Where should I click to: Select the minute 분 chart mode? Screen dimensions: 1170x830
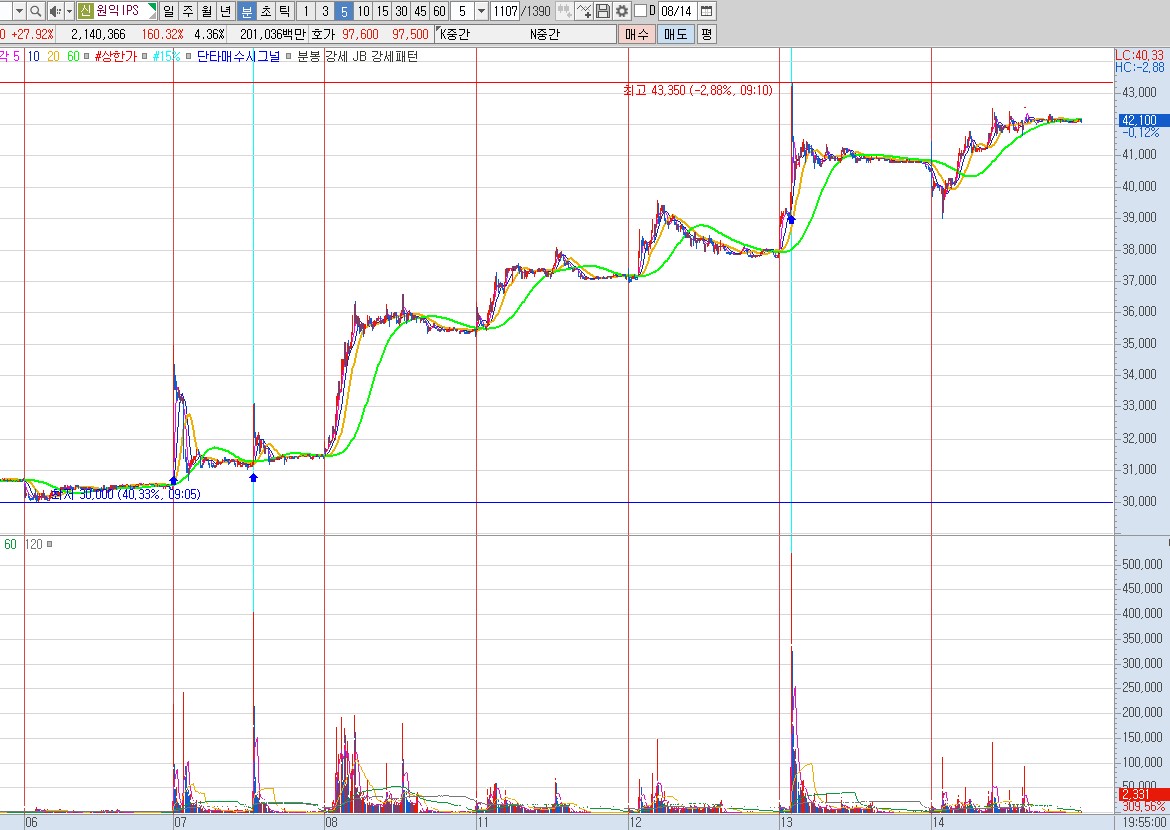tap(246, 11)
